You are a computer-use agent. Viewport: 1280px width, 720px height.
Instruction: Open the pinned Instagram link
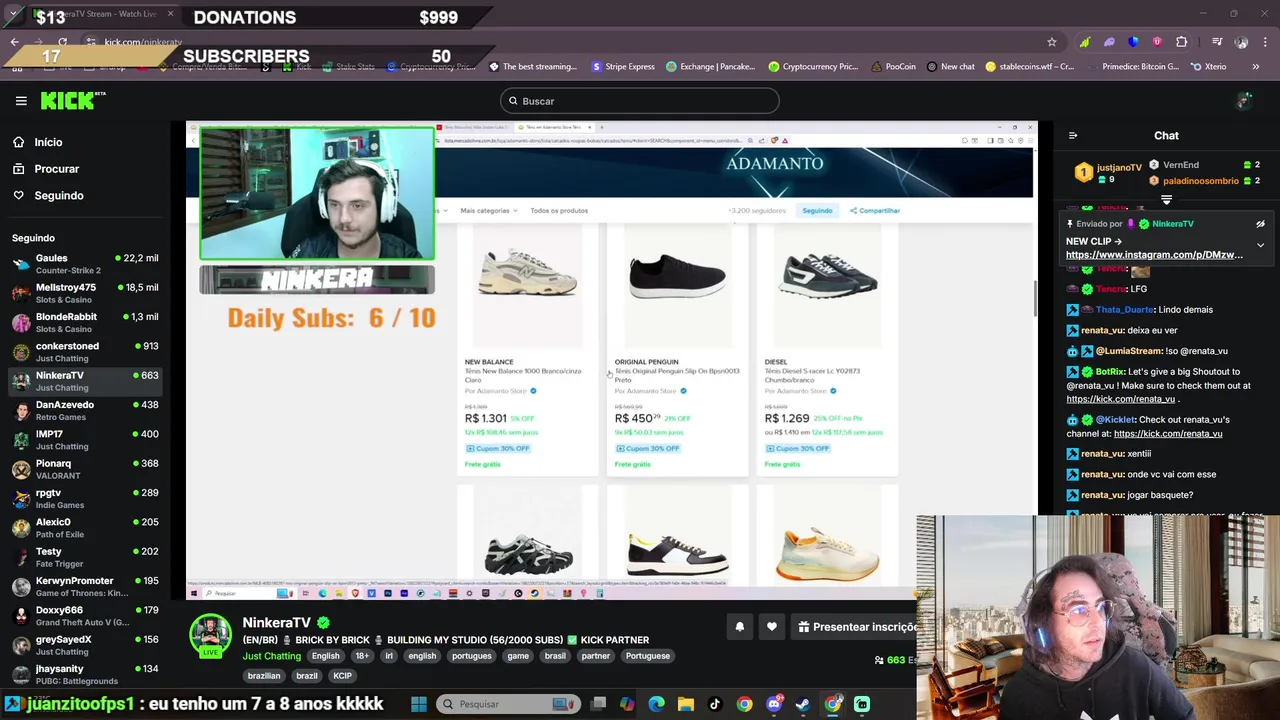point(1154,255)
